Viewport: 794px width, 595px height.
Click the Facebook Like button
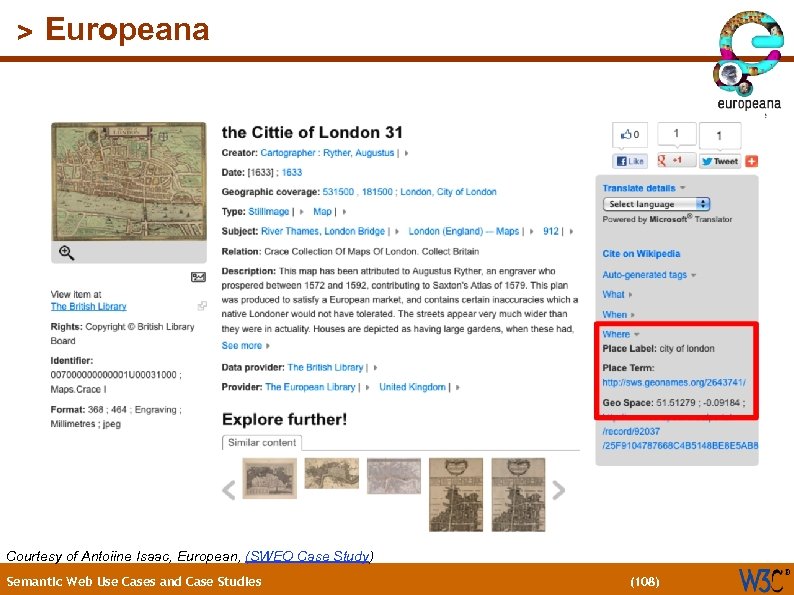[x=630, y=161]
